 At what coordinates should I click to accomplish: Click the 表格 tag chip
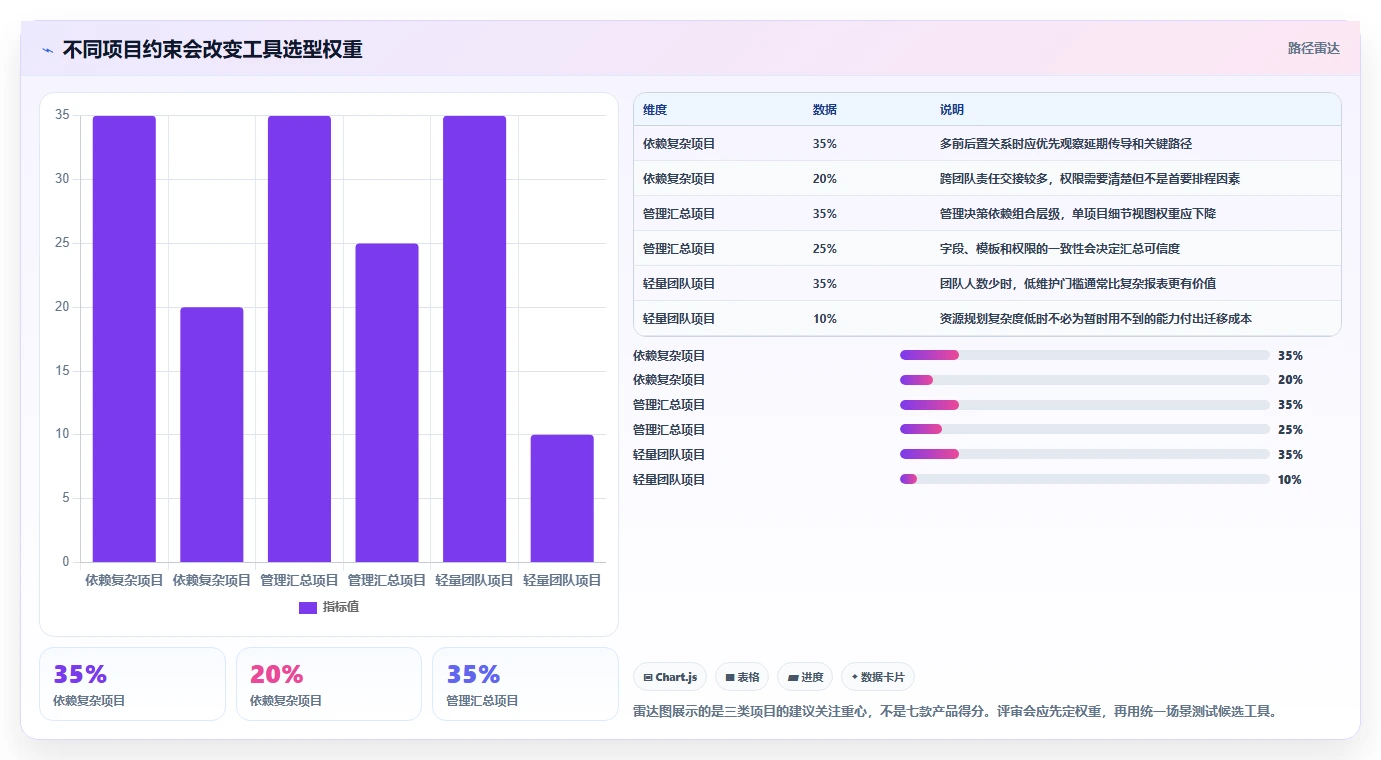pos(742,677)
